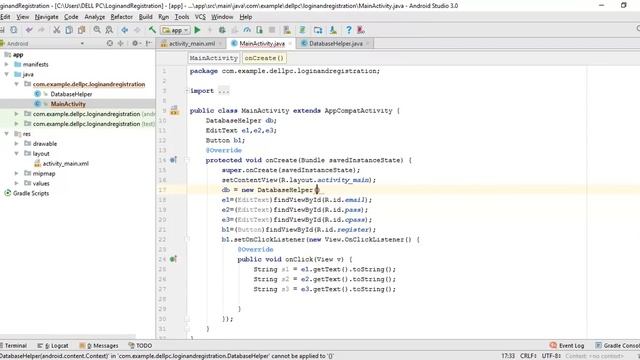Open the Event Log
The width and height of the screenshot is (640, 360).
click(567, 346)
